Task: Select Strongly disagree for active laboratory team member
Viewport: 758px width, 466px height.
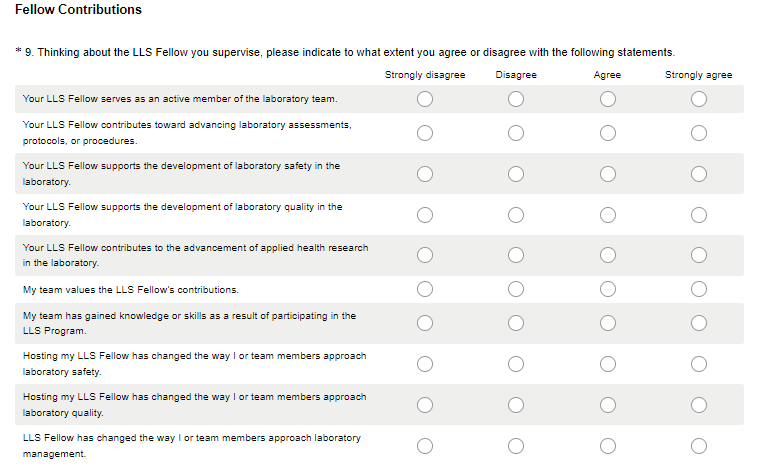Action: point(425,99)
